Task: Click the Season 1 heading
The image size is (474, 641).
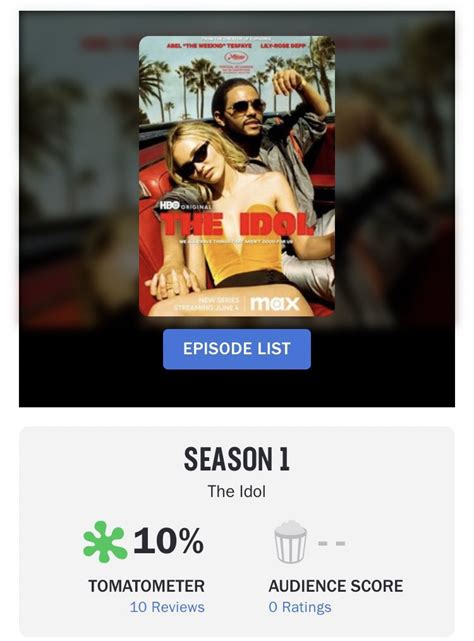Action: pyautogui.click(x=237, y=459)
